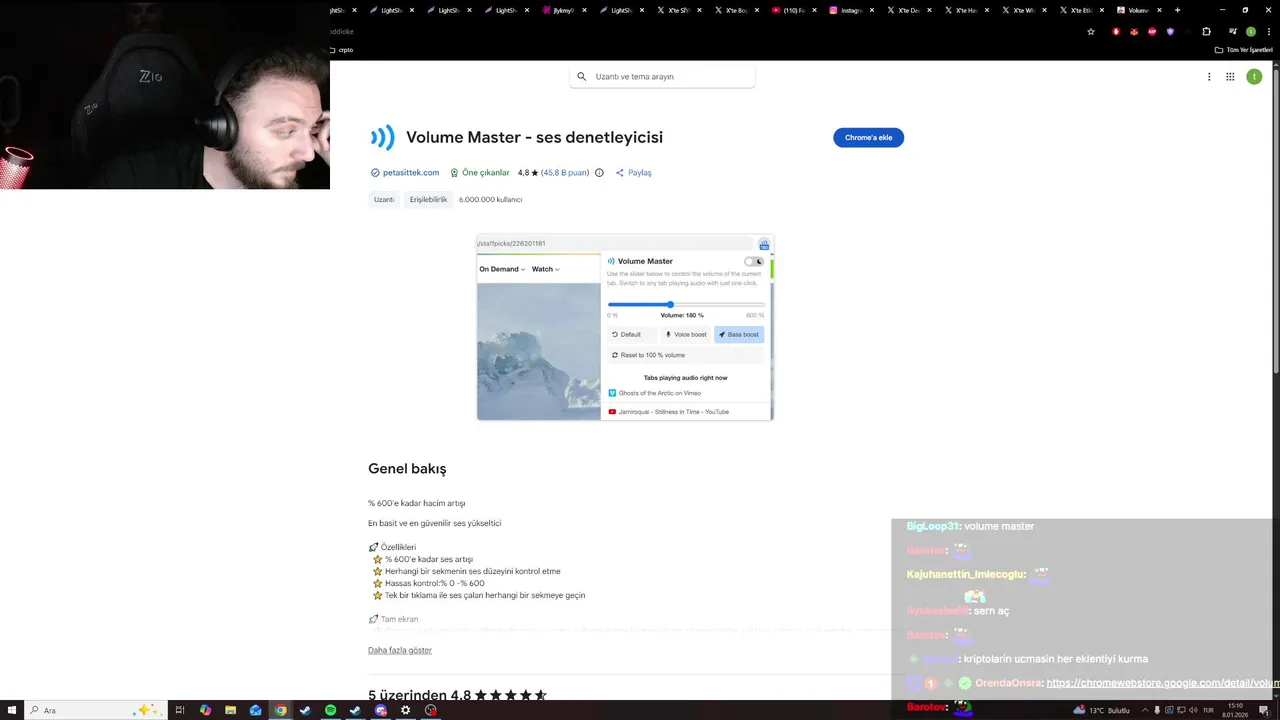Open the Settings gear on the taskbar
The width and height of the screenshot is (1280, 720).
(405, 710)
